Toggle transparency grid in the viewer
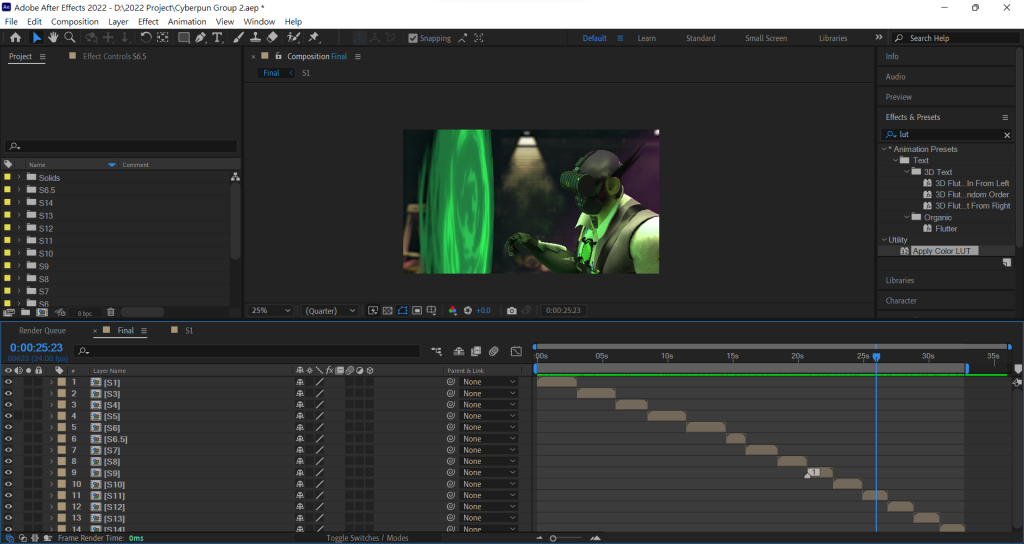Viewport: 1024px width, 544px height. (x=387, y=310)
